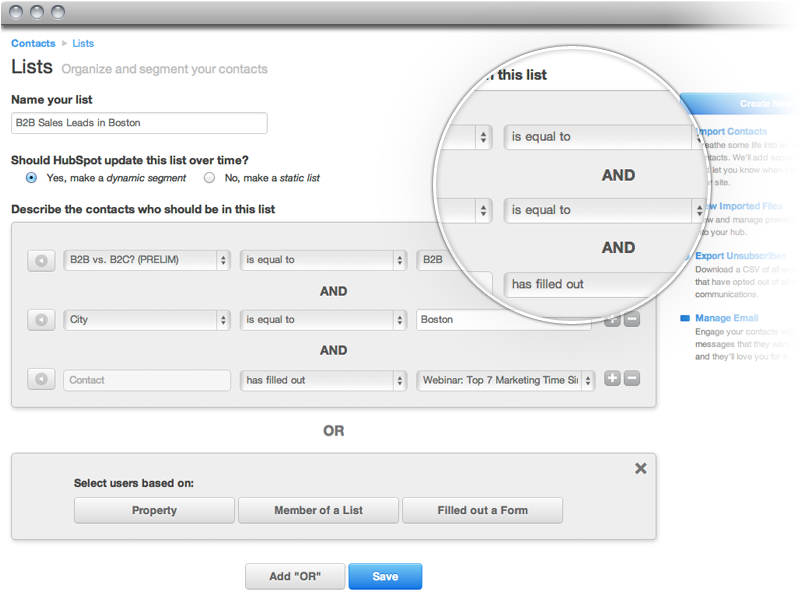The height and width of the screenshot is (600, 800).
Task: Close the 'Select users based on' panel
Action: (641, 468)
